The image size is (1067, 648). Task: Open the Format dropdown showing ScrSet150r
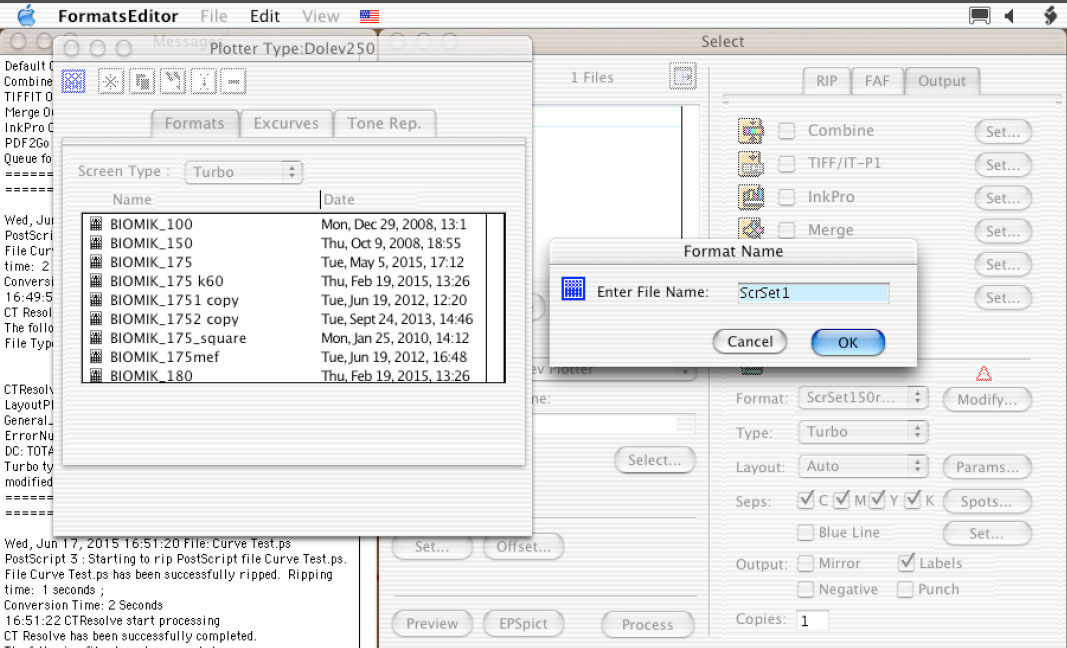click(x=864, y=398)
